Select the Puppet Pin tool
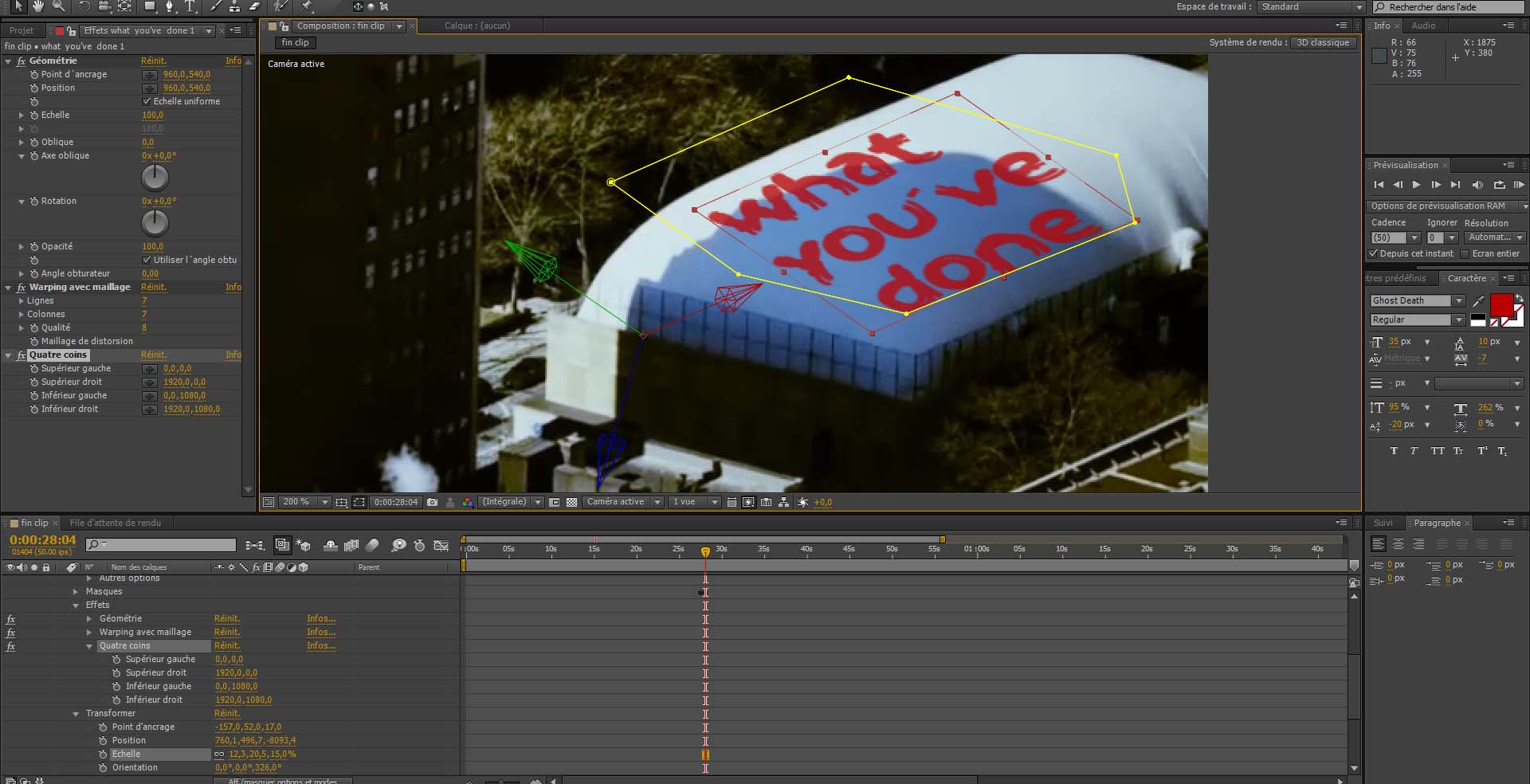The image size is (1530, 784). (307, 6)
